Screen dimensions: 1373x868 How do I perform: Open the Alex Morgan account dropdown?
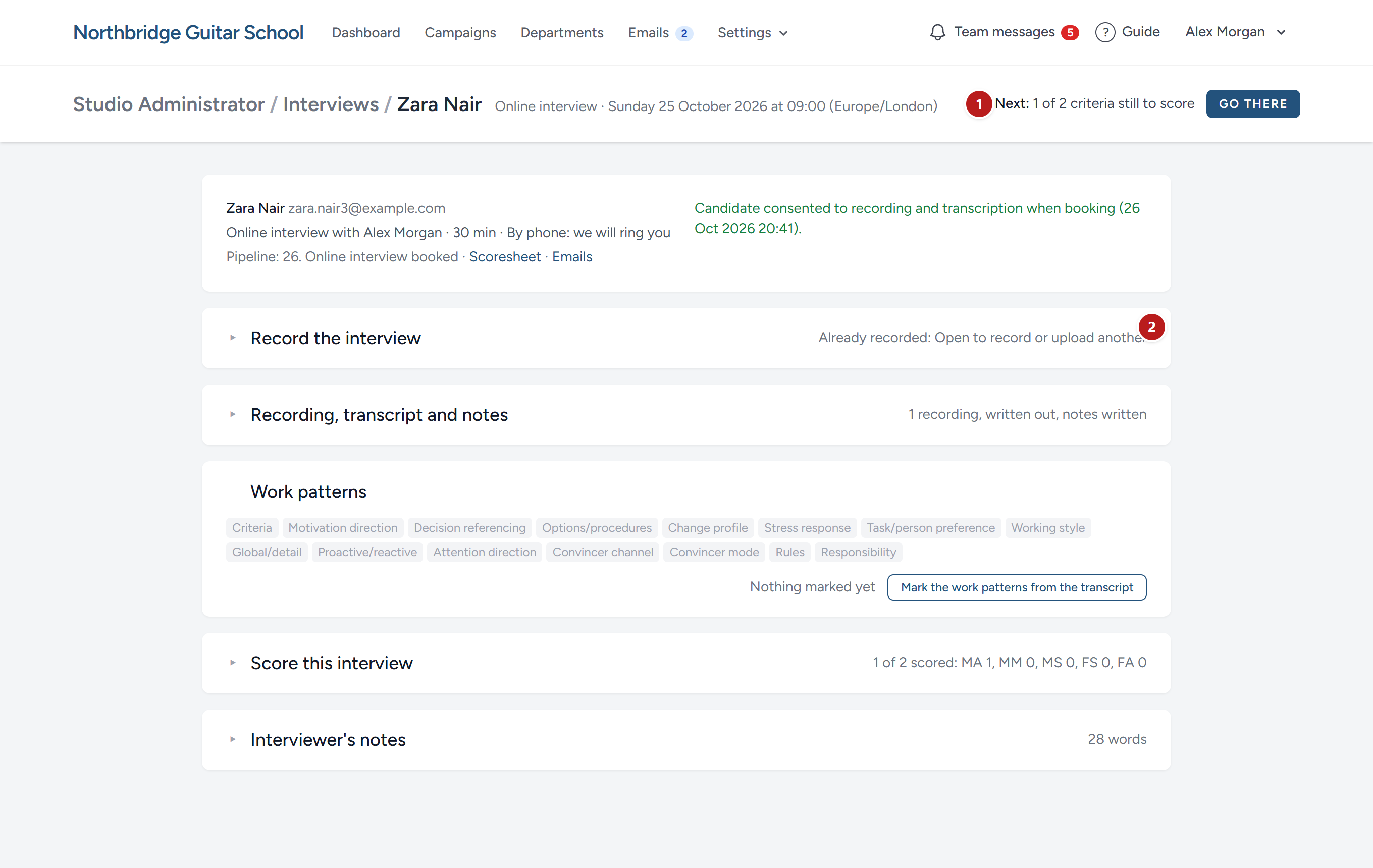pyautogui.click(x=1235, y=32)
